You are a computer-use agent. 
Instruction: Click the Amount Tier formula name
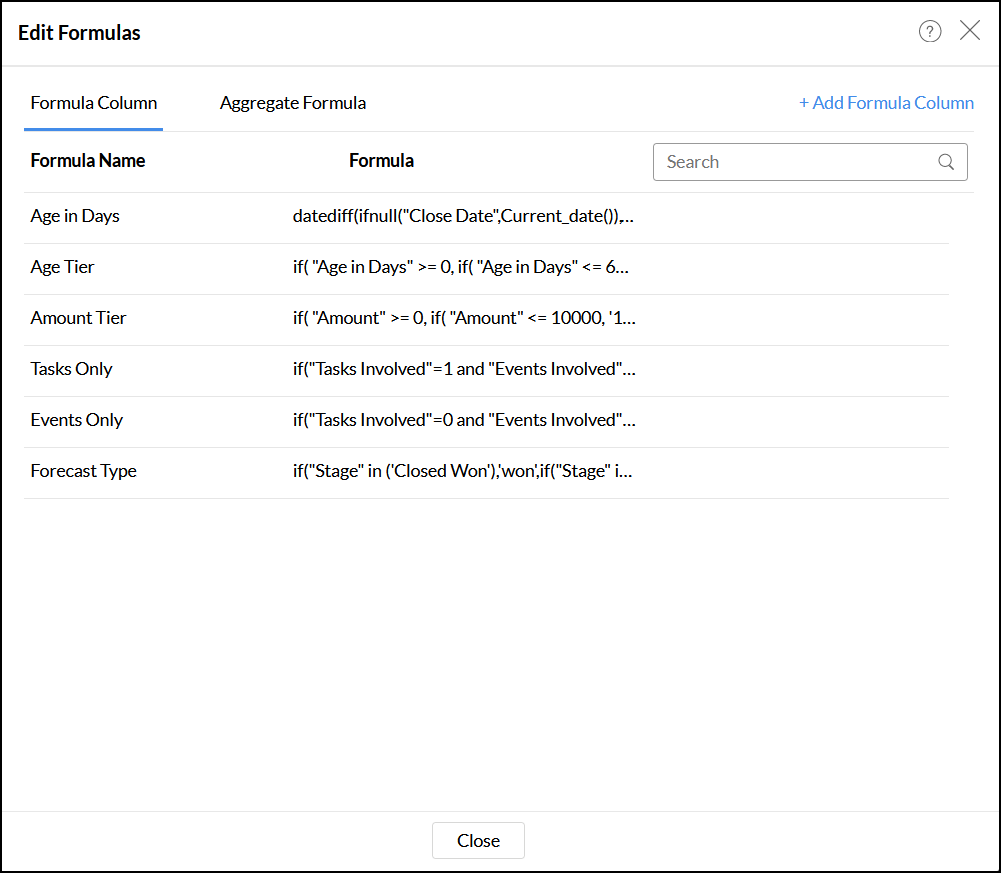click(x=79, y=318)
